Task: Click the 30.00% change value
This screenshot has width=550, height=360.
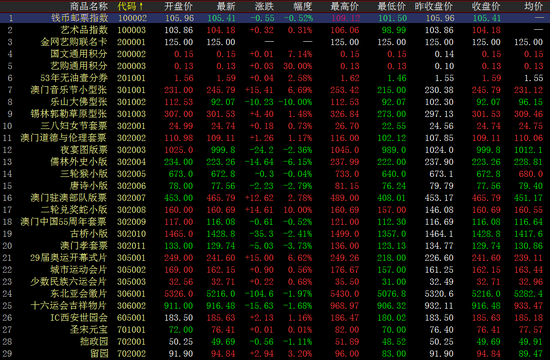Action: [x=297, y=66]
